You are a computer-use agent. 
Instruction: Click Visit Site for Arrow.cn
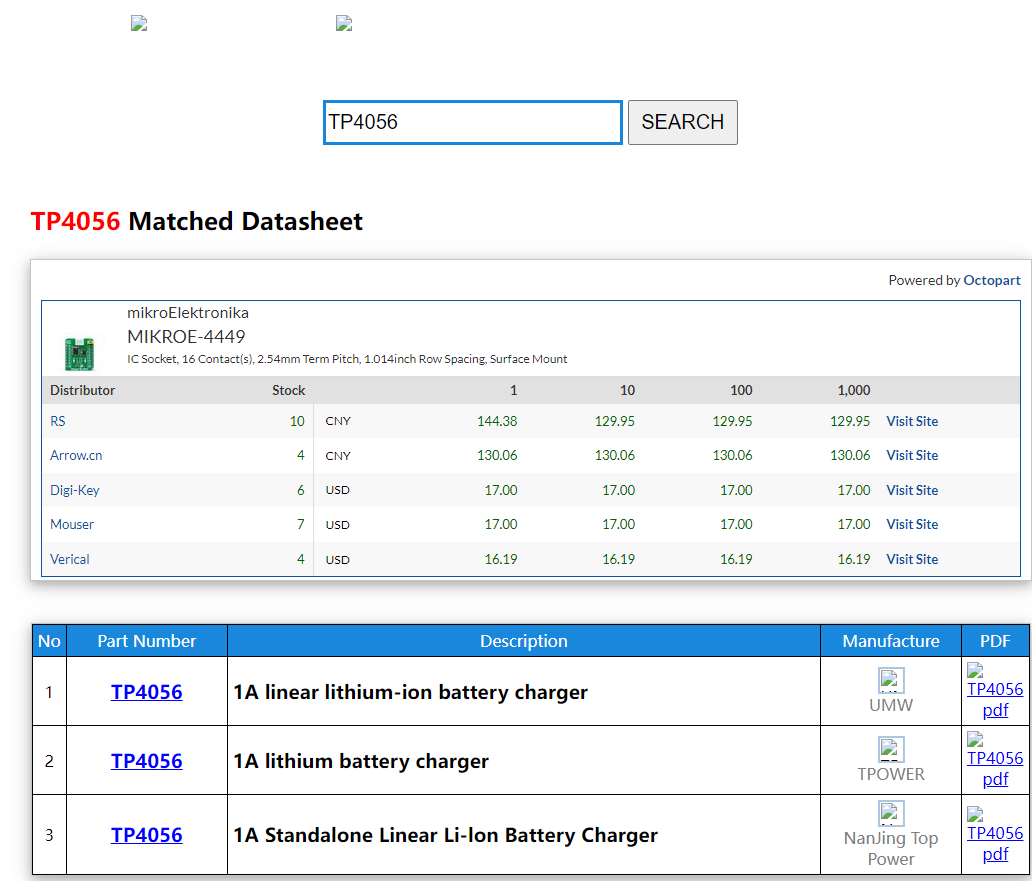[912, 455]
